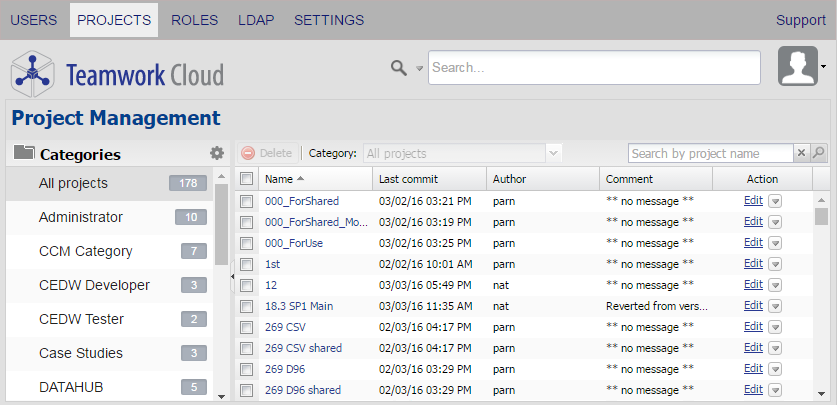Sort by the Last commit column
This screenshot has height=405, width=837.
(x=430, y=179)
